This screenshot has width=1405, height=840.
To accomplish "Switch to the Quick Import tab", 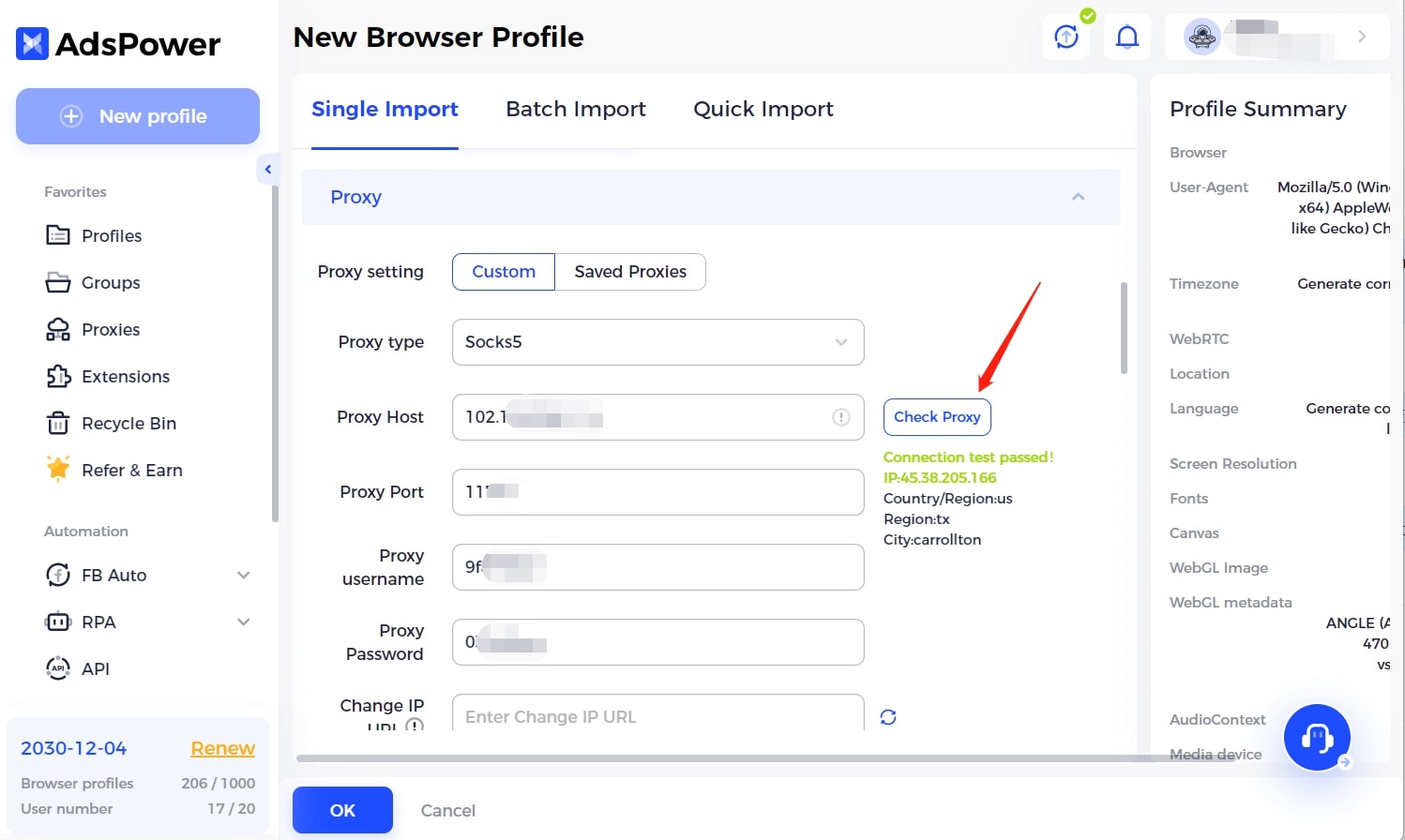I will tap(763, 110).
